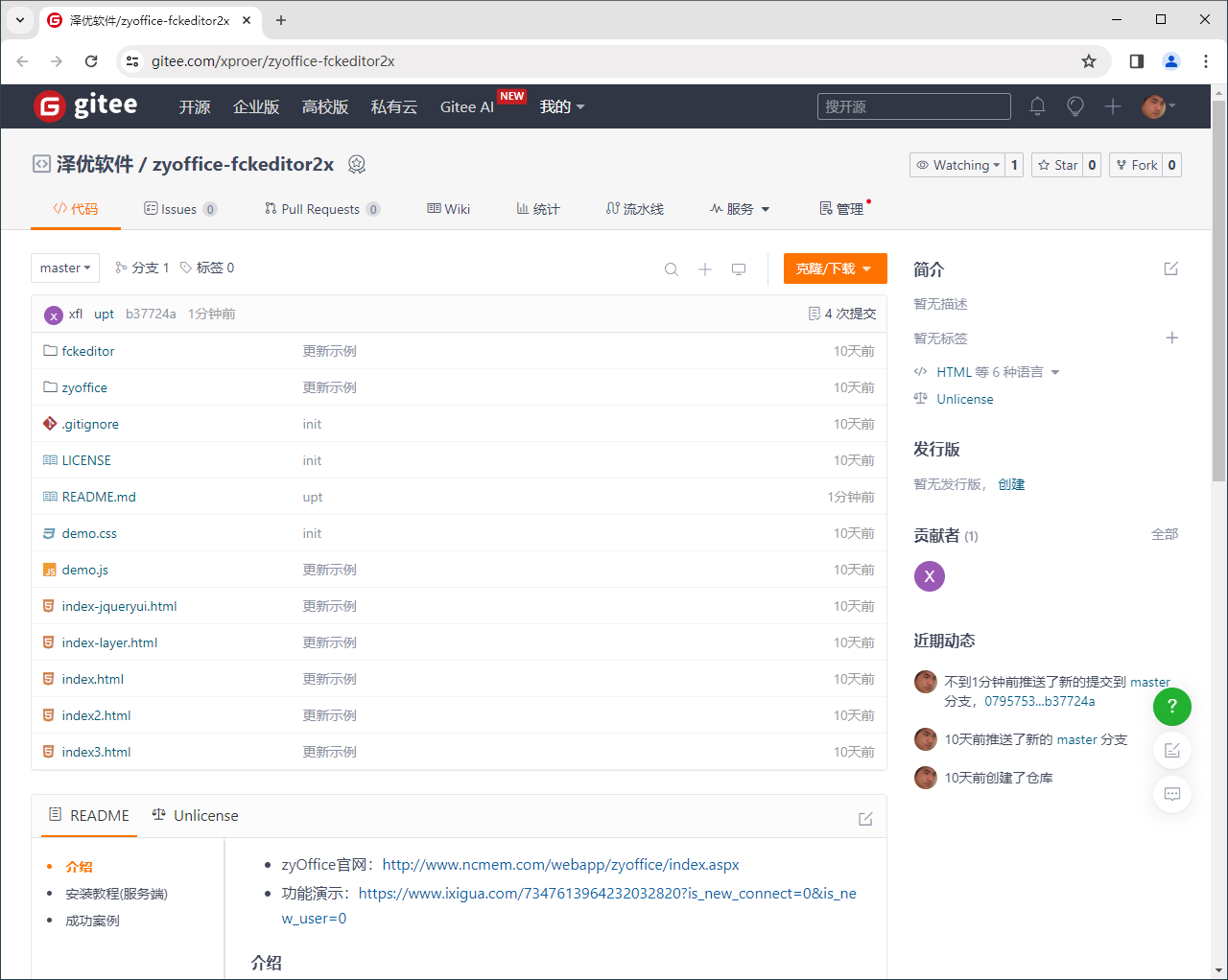
Task: Click the plus icon to add a new file
Action: click(705, 268)
